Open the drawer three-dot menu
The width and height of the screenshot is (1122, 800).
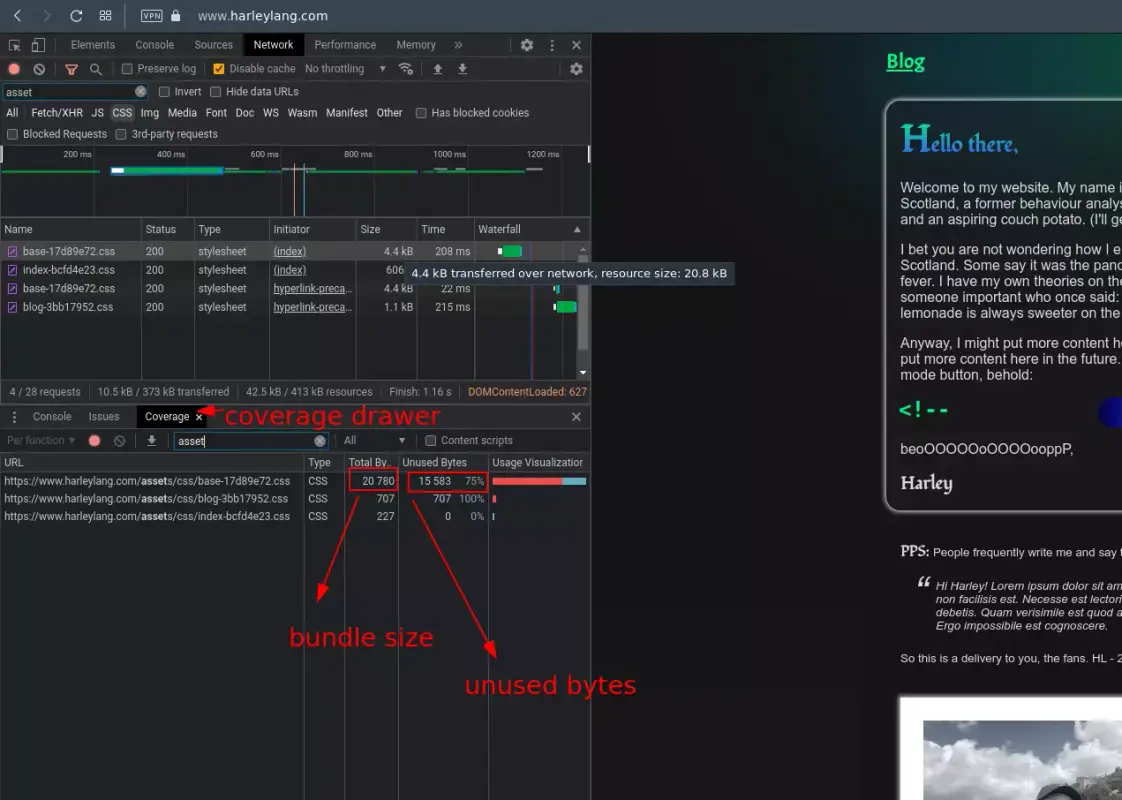click(x=14, y=416)
